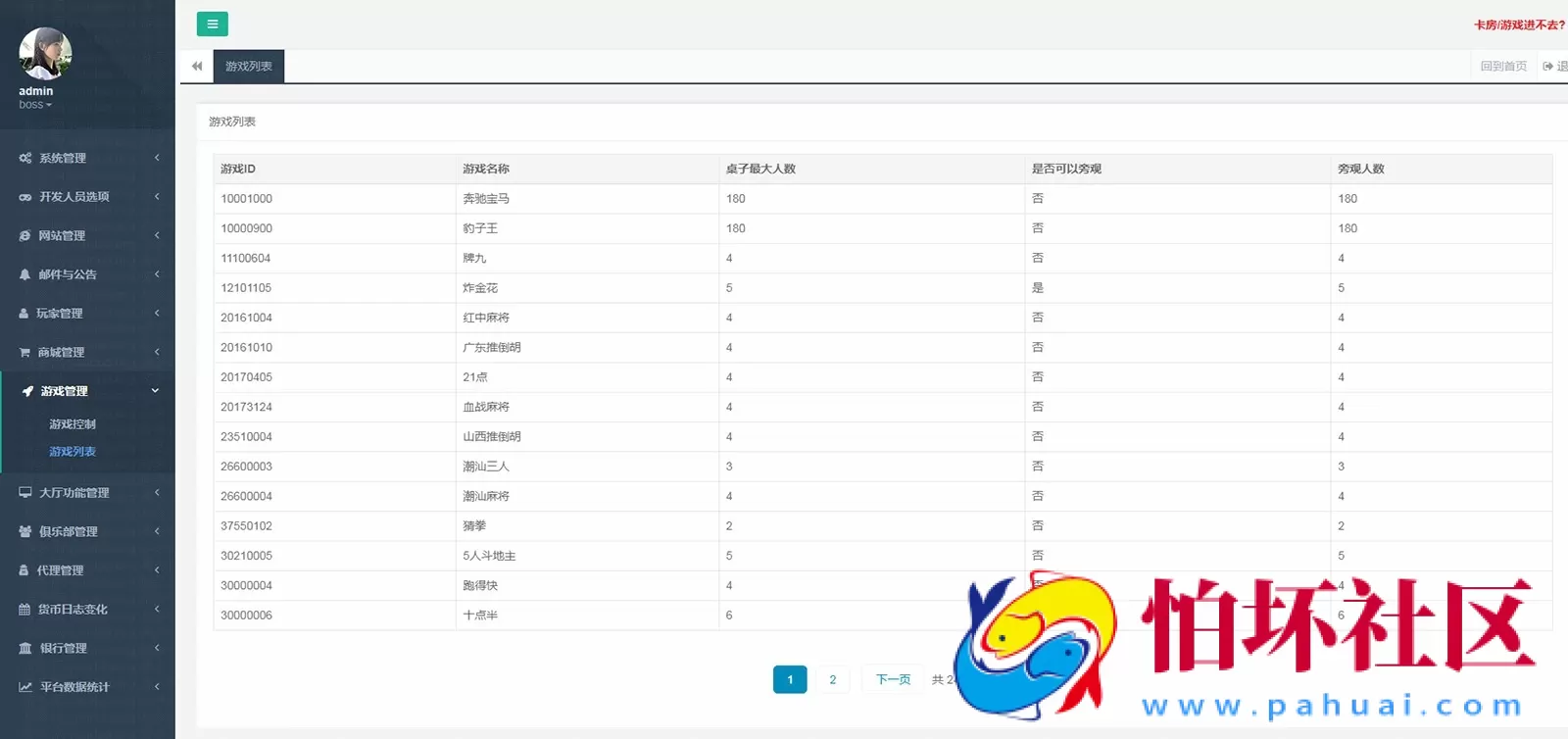Click the 代理管理 icon in sidebar
The width and height of the screenshot is (1568, 739).
point(24,570)
